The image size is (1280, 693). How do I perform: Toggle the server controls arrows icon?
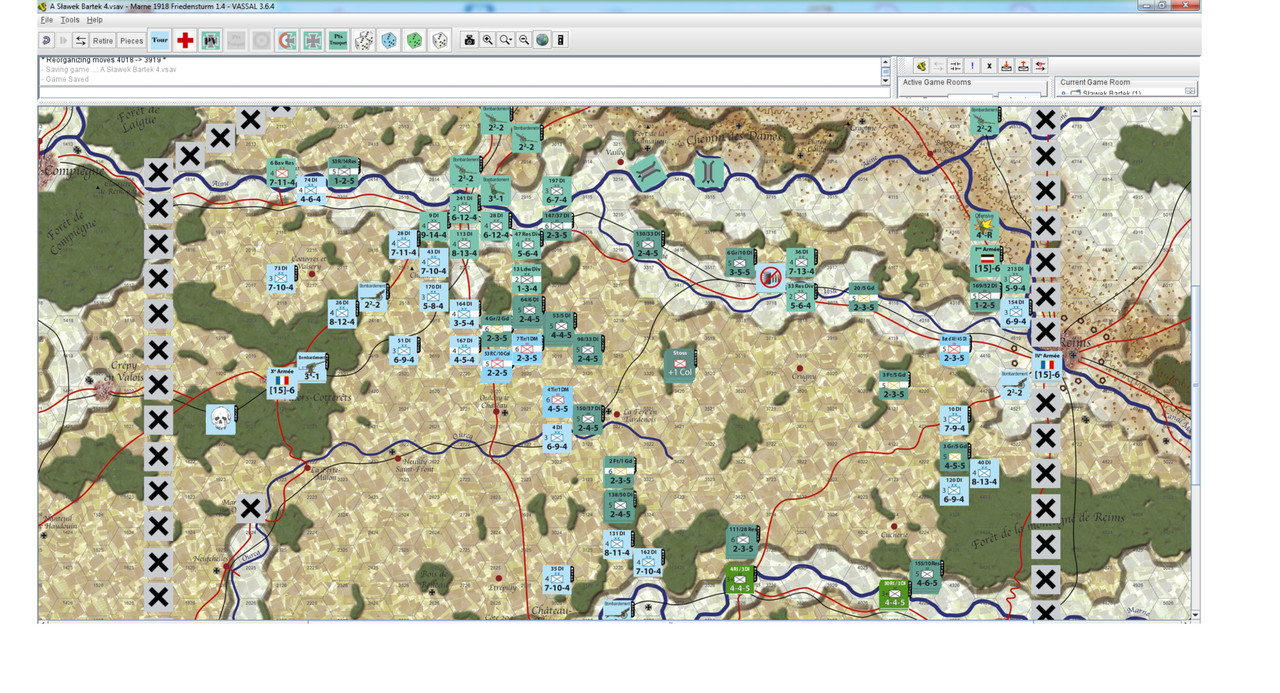(x=81, y=41)
